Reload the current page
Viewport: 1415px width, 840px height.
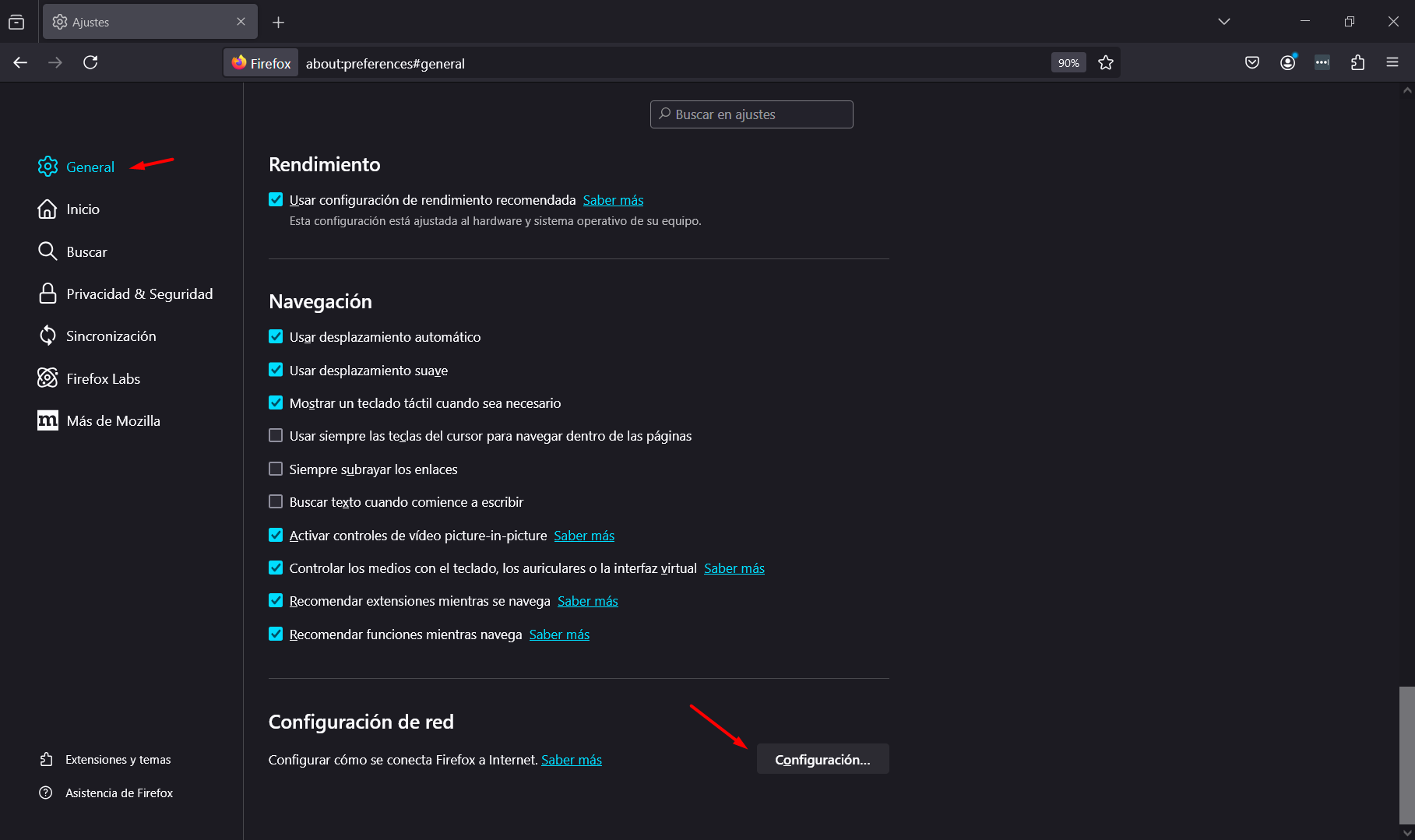[90, 62]
